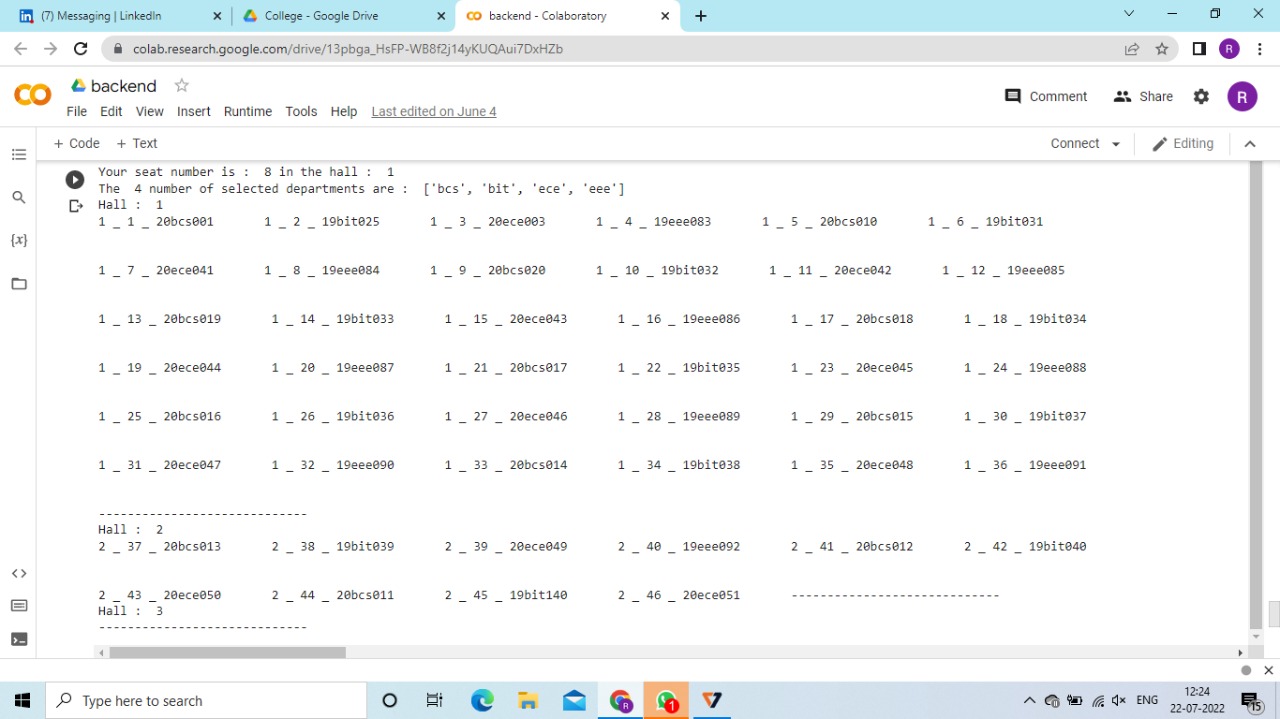Clear the cell output icon

click(75, 206)
